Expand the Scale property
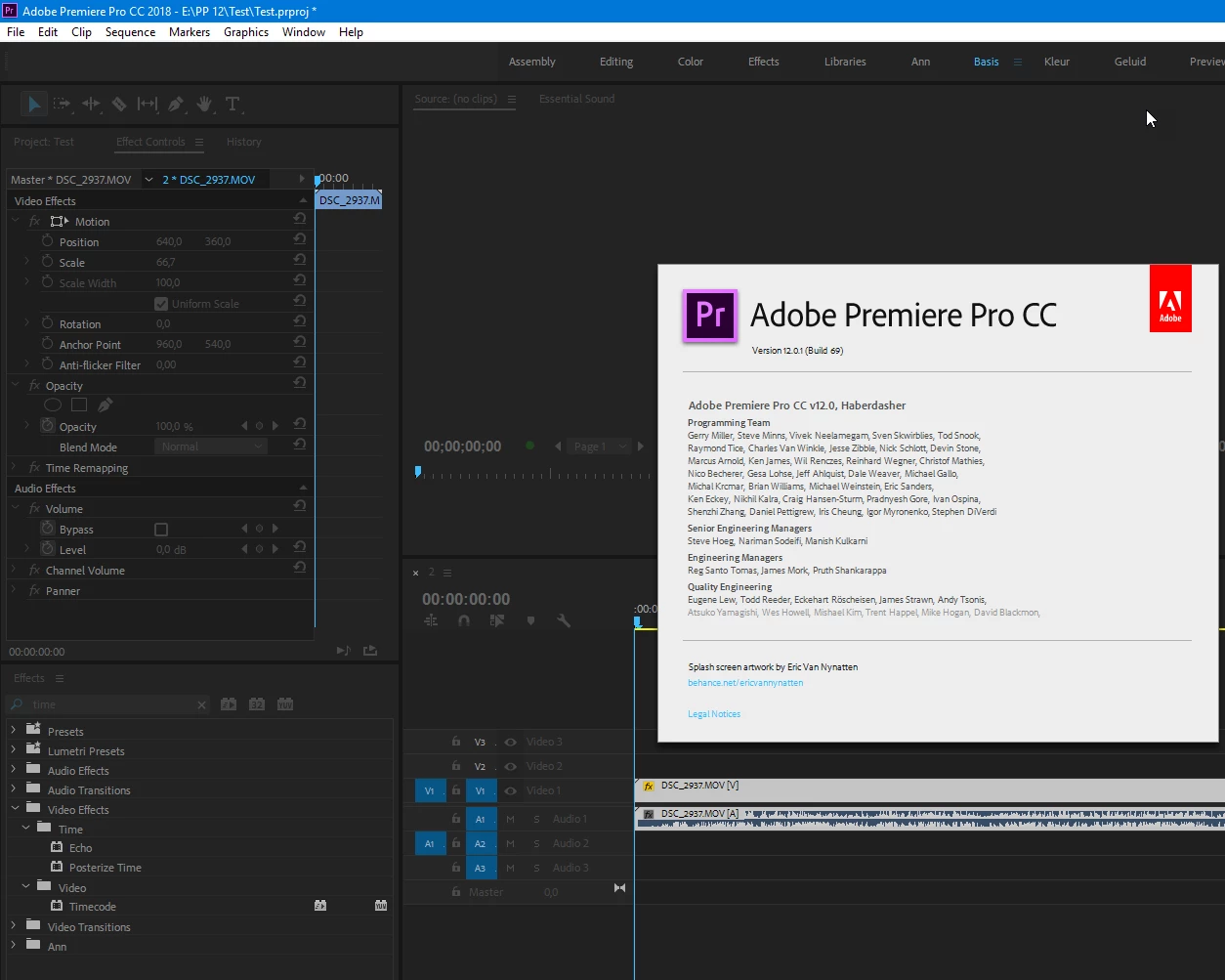The width and height of the screenshot is (1225, 980). pos(27,262)
